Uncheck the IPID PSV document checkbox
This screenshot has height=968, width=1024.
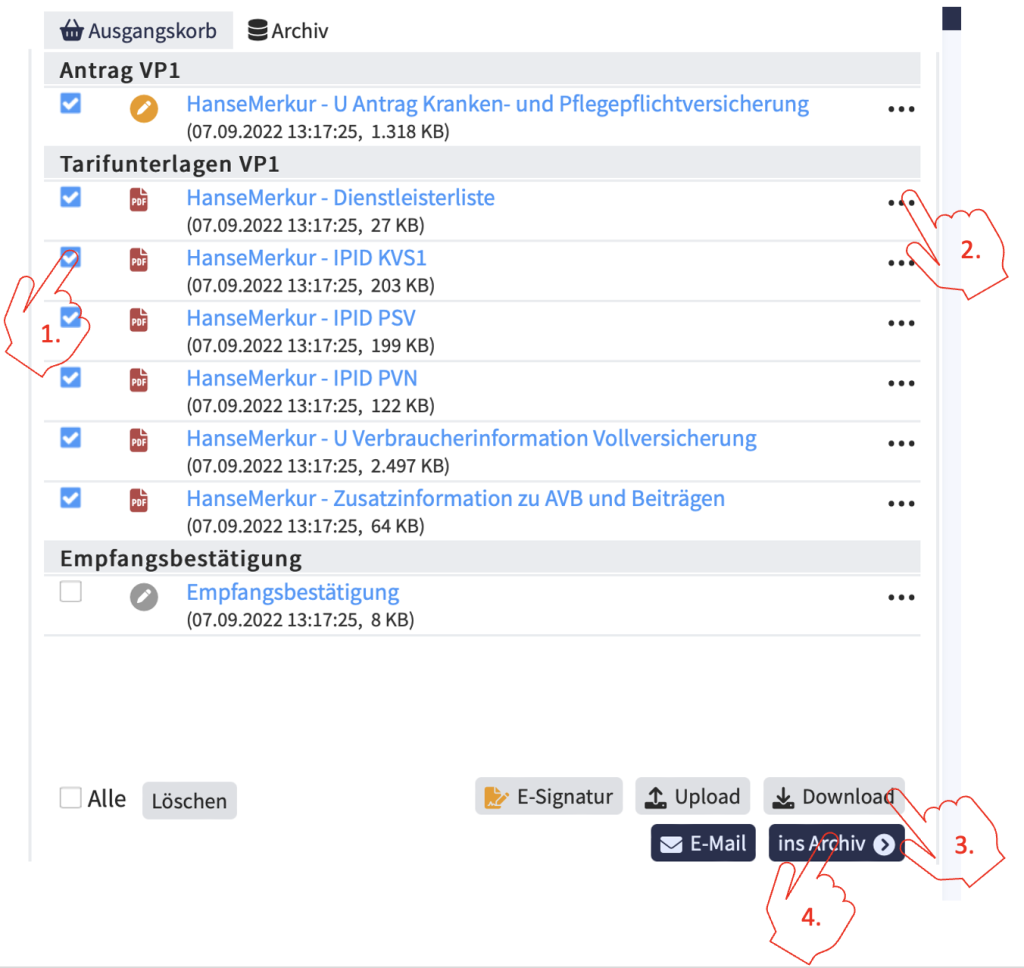pos(71,317)
